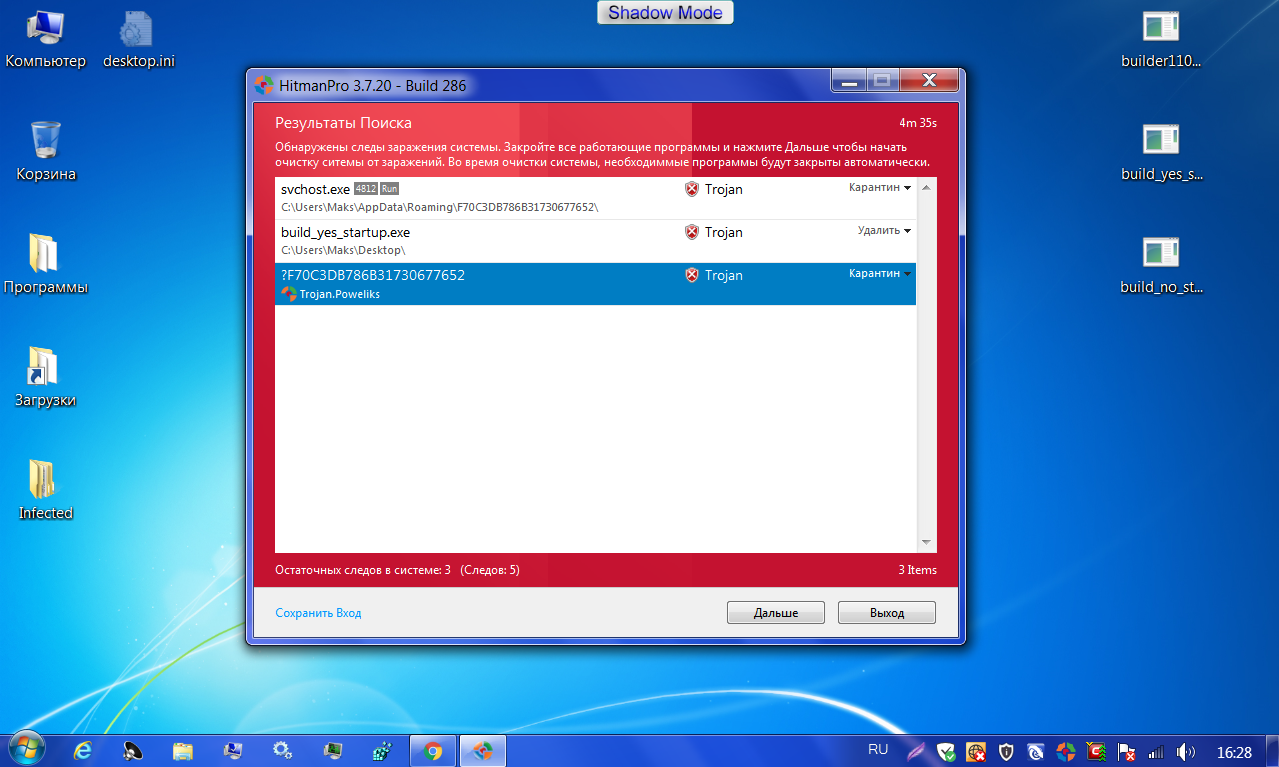Click the Trojan.Poweliks HitmanPro engine icon
1279x767 pixels.
pos(288,294)
